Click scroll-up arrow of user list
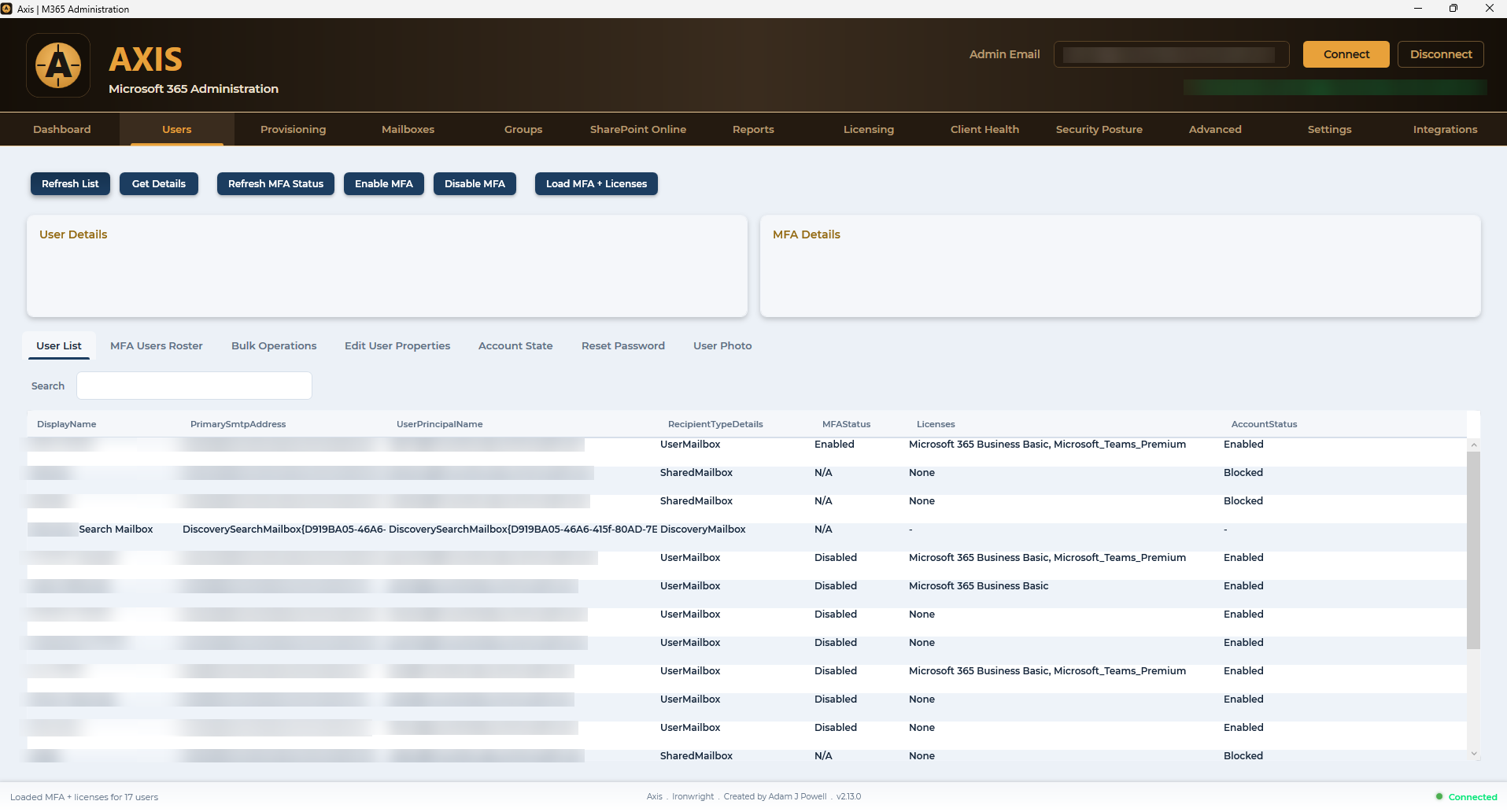This screenshot has height=812, width=1507. tap(1473, 445)
